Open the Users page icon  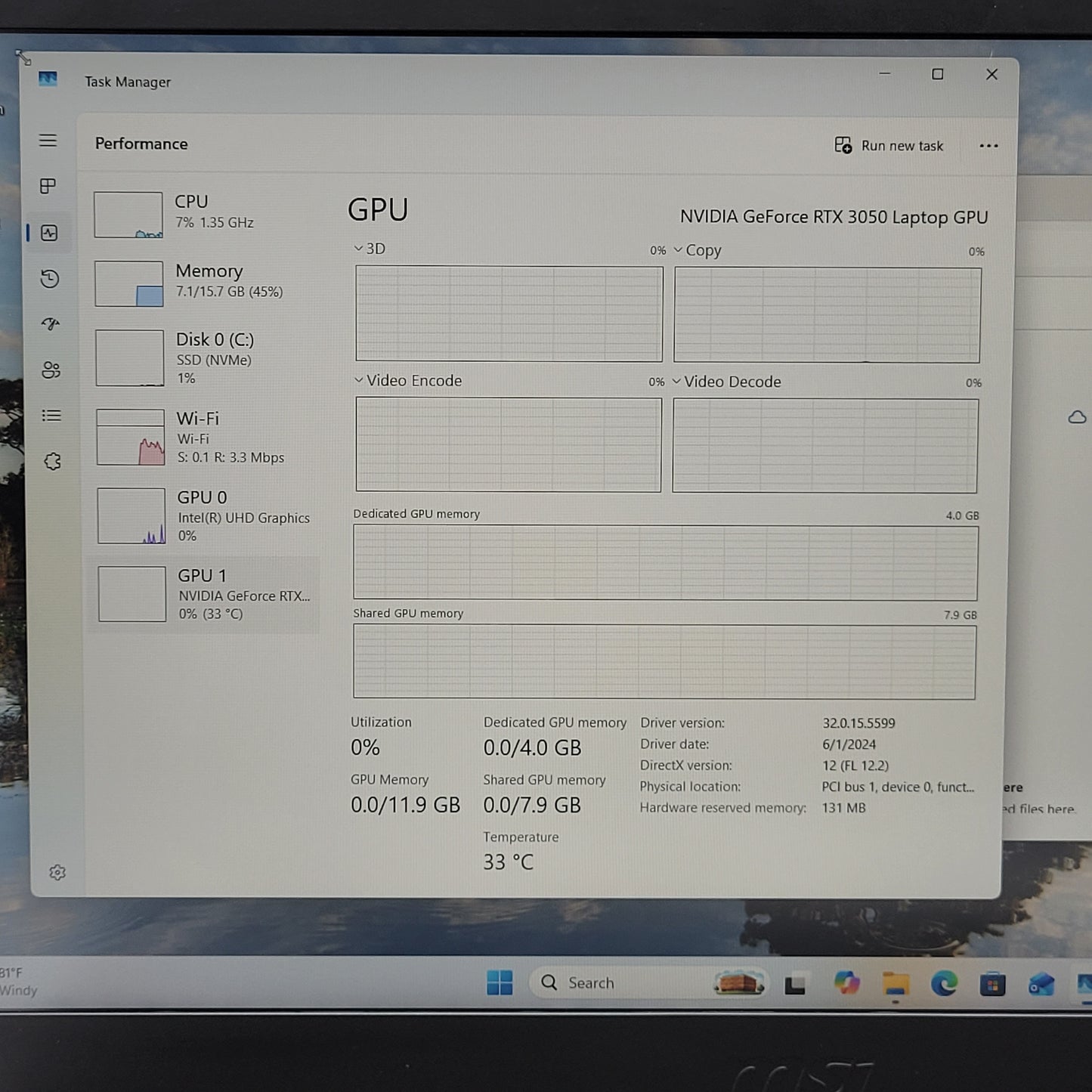(x=51, y=370)
